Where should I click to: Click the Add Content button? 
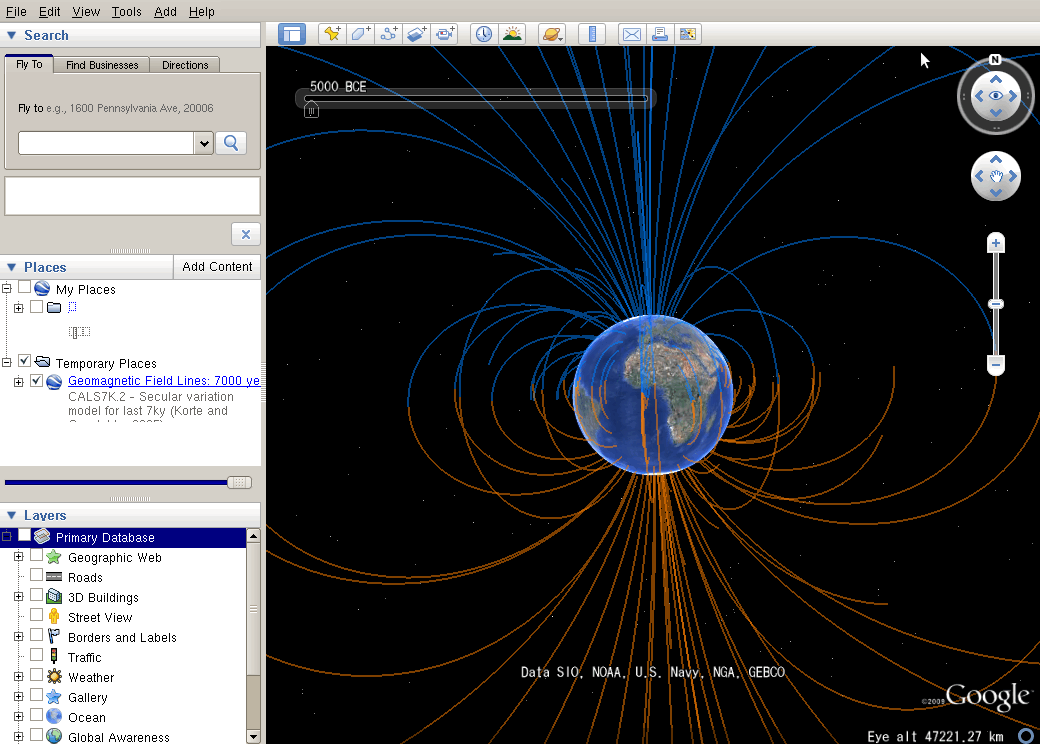point(217,267)
